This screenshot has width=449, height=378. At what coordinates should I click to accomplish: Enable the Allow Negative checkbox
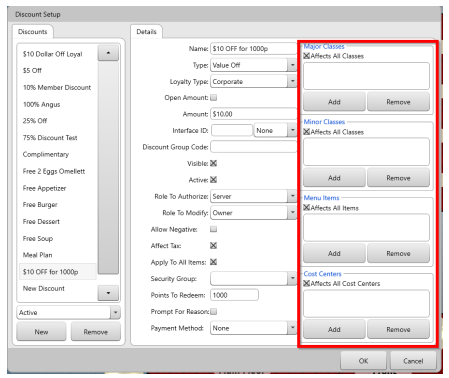point(214,229)
